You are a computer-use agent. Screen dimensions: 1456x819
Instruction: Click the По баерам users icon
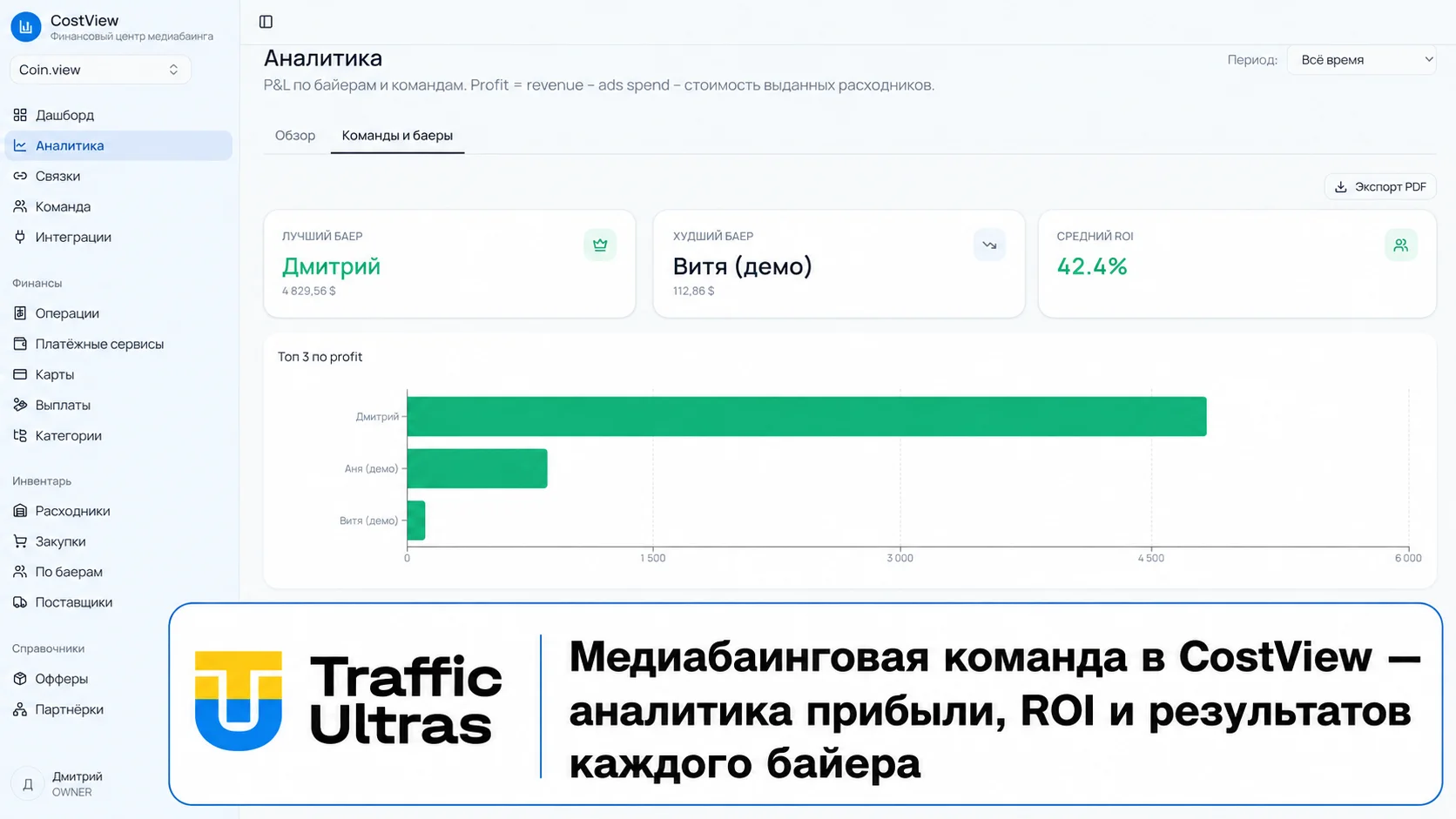[20, 572]
